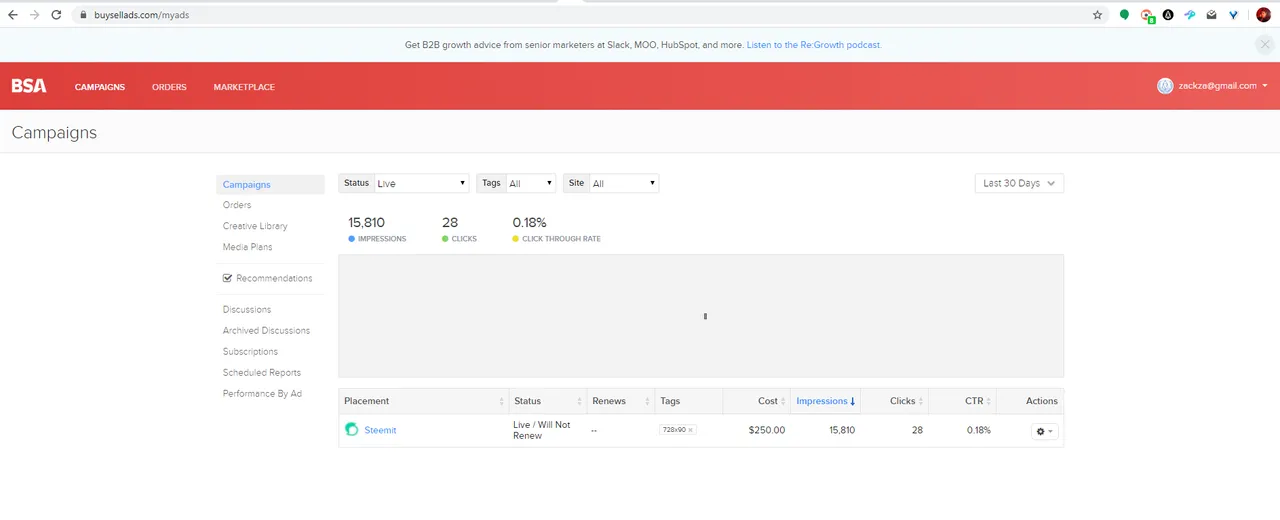Select Orders in the sidebar

click(237, 205)
